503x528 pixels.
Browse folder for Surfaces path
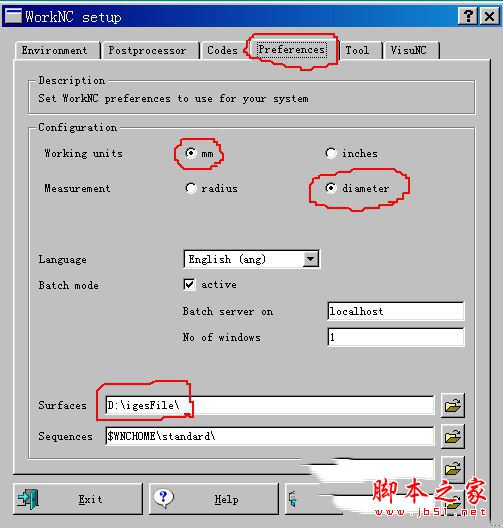point(453,405)
